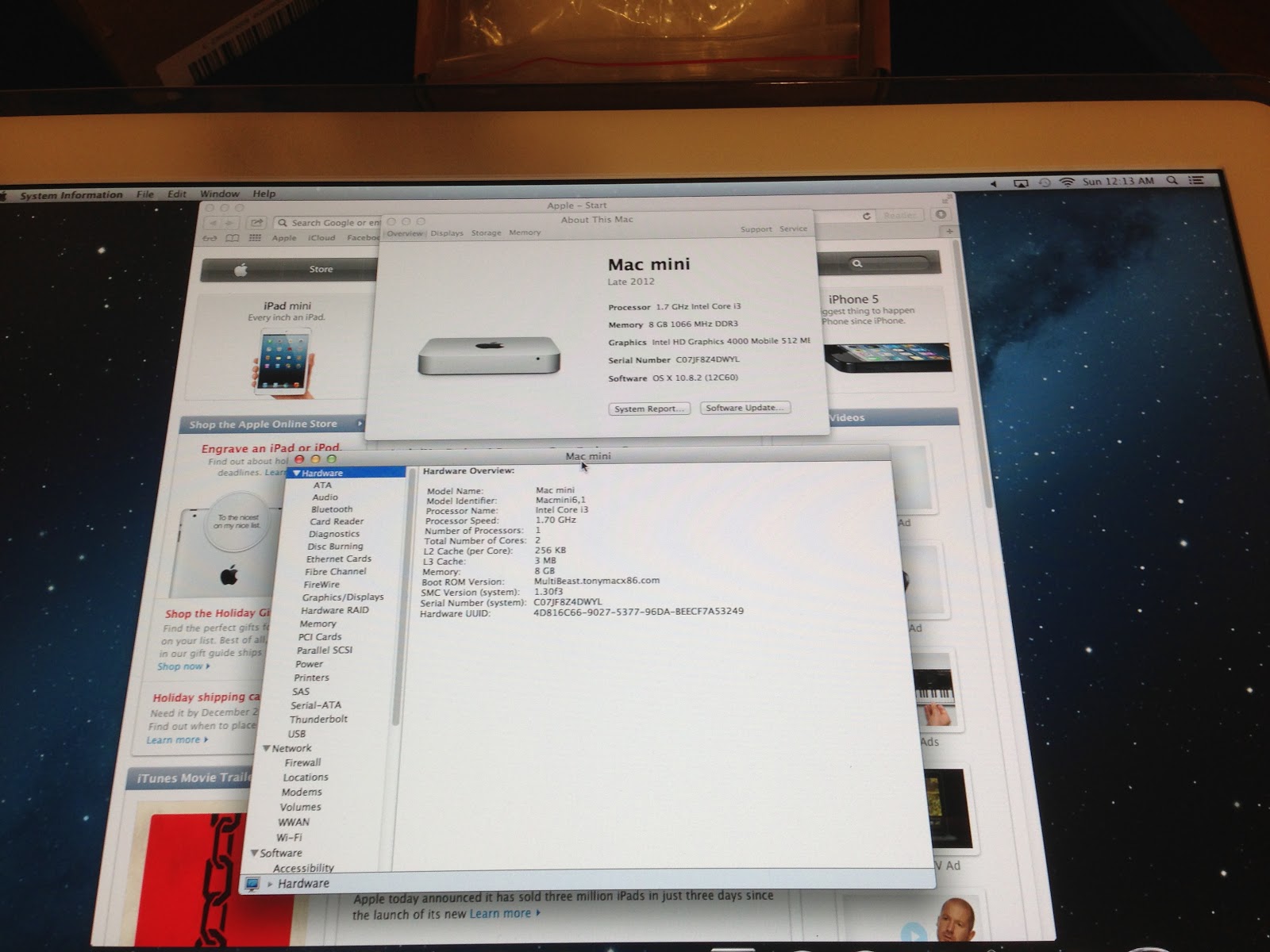
Task: Click Hardware in the bottom path bar
Action: point(303,884)
